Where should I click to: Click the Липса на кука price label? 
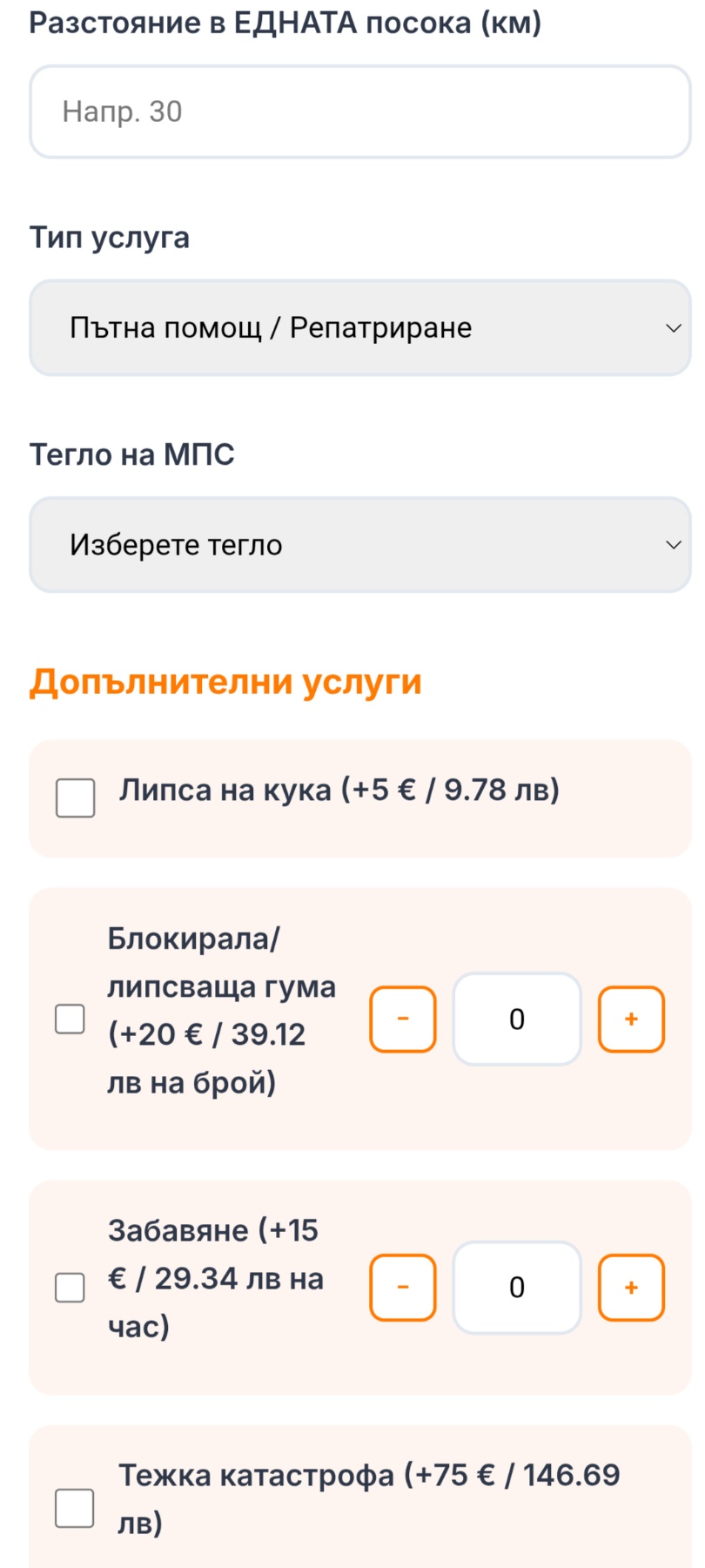point(339,791)
